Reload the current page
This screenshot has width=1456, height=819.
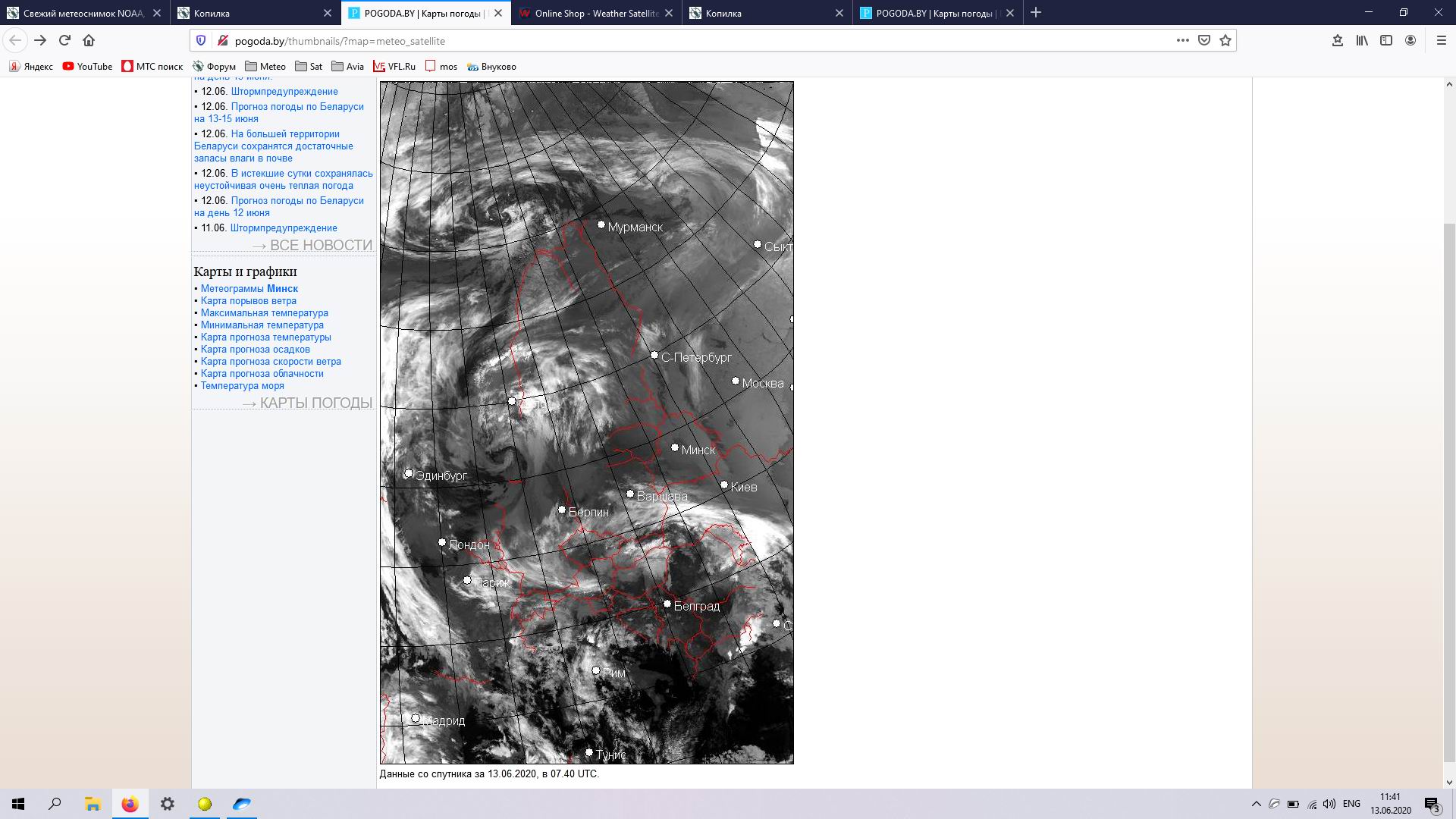tap(64, 40)
